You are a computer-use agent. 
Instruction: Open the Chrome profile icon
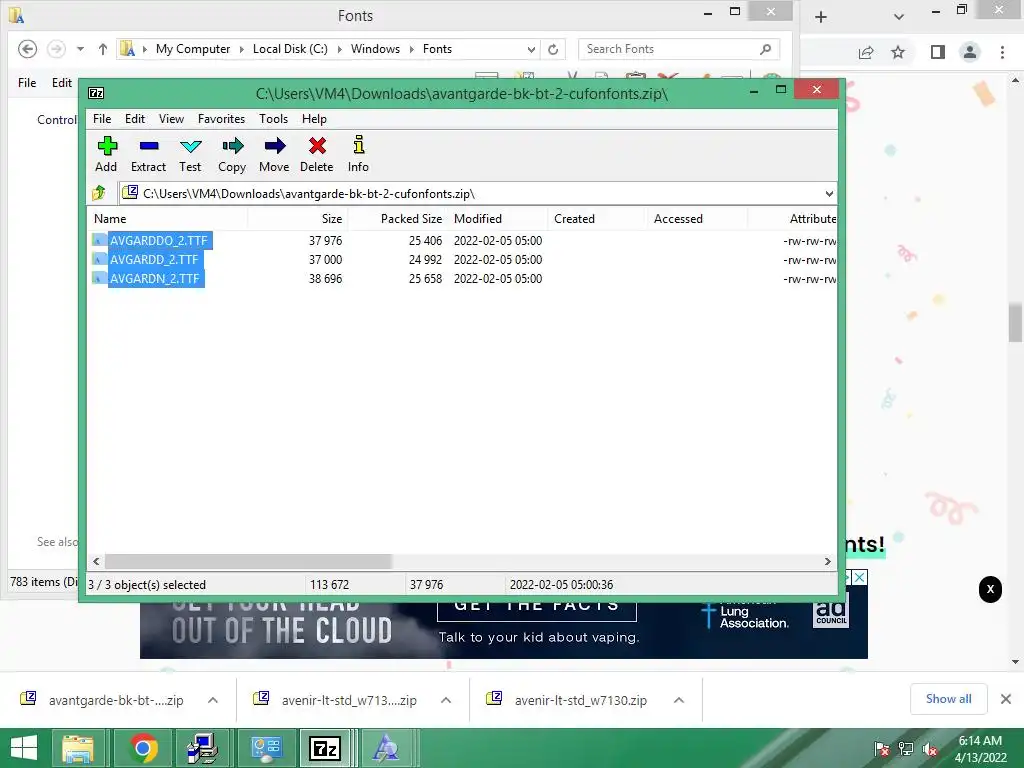tap(970, 52)
